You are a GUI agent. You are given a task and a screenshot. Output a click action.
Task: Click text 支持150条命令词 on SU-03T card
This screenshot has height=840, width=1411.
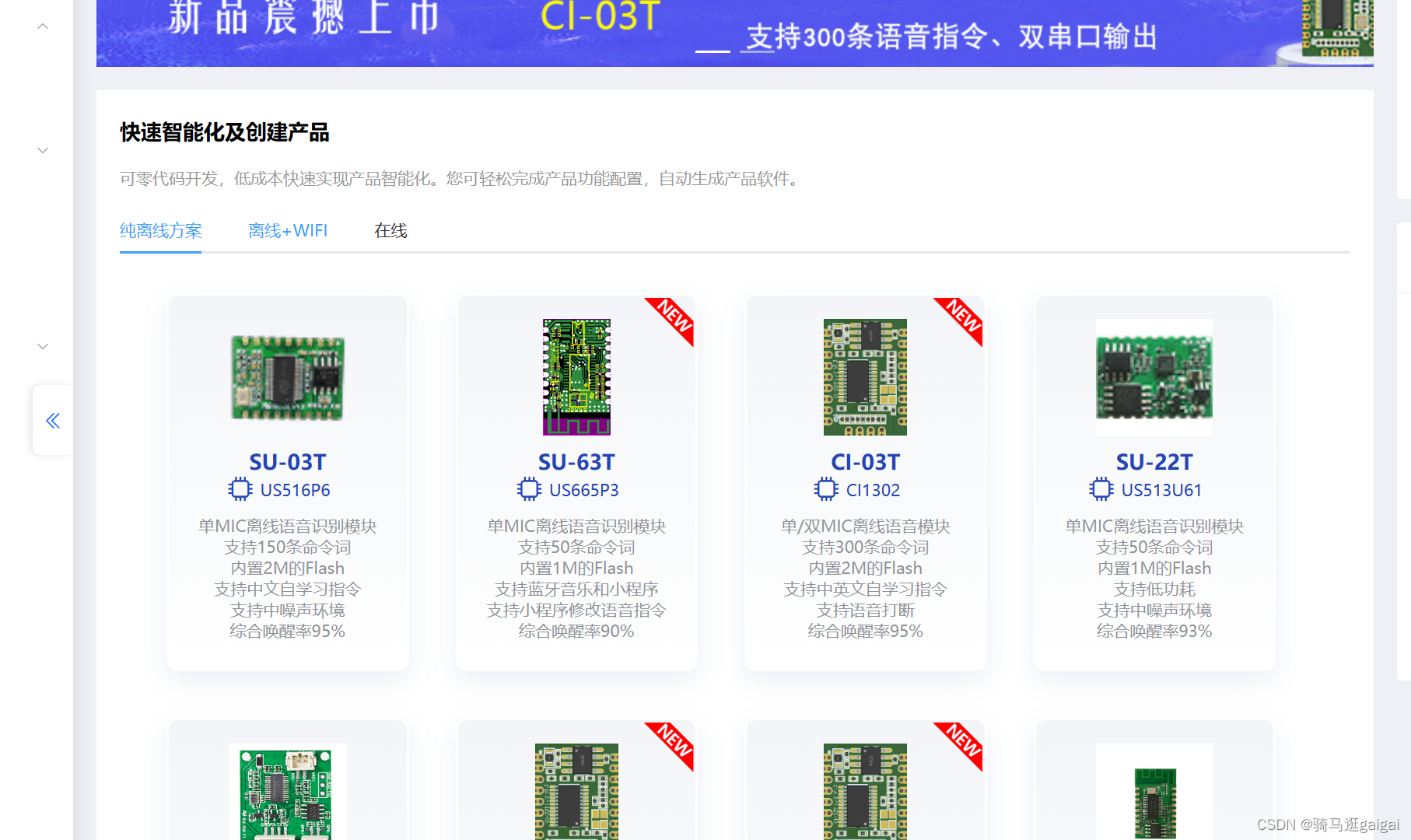click(x=288, y=548)
